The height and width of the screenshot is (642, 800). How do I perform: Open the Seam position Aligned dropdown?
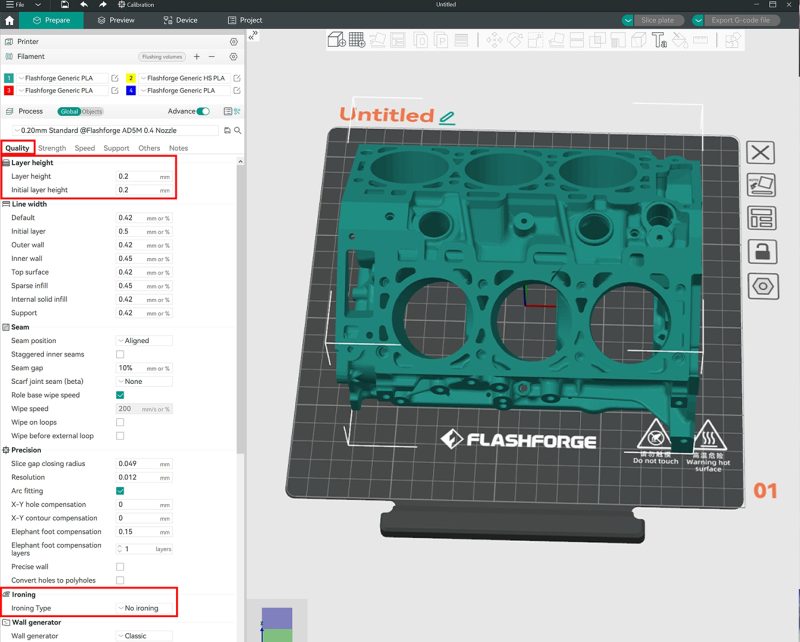(144, 340)
